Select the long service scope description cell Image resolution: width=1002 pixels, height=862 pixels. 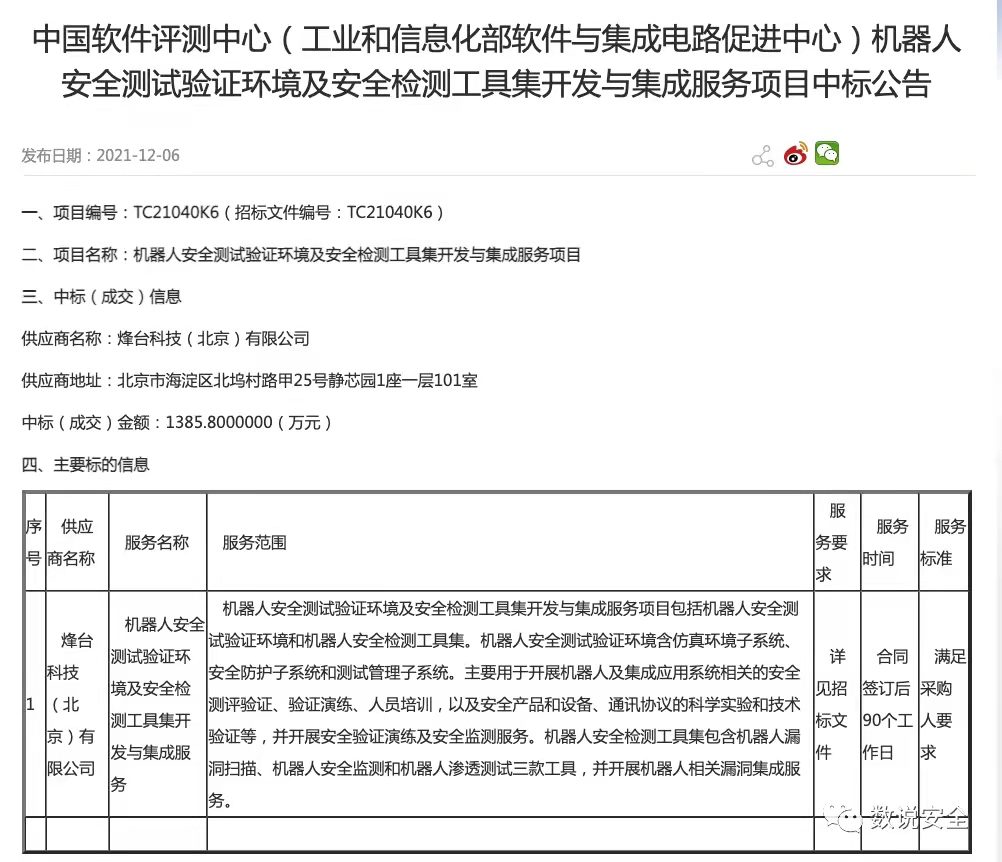[x=510, y=704]
